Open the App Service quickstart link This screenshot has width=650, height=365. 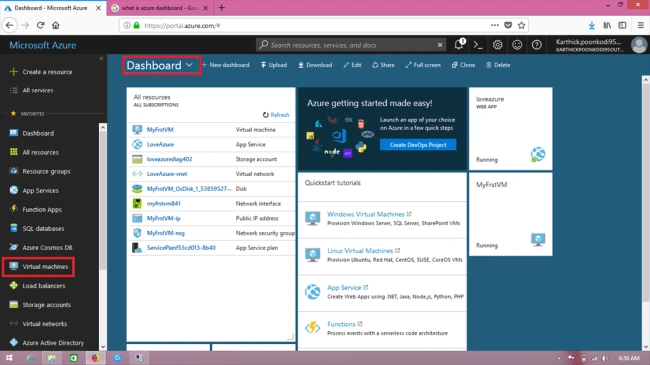point(344,287)
